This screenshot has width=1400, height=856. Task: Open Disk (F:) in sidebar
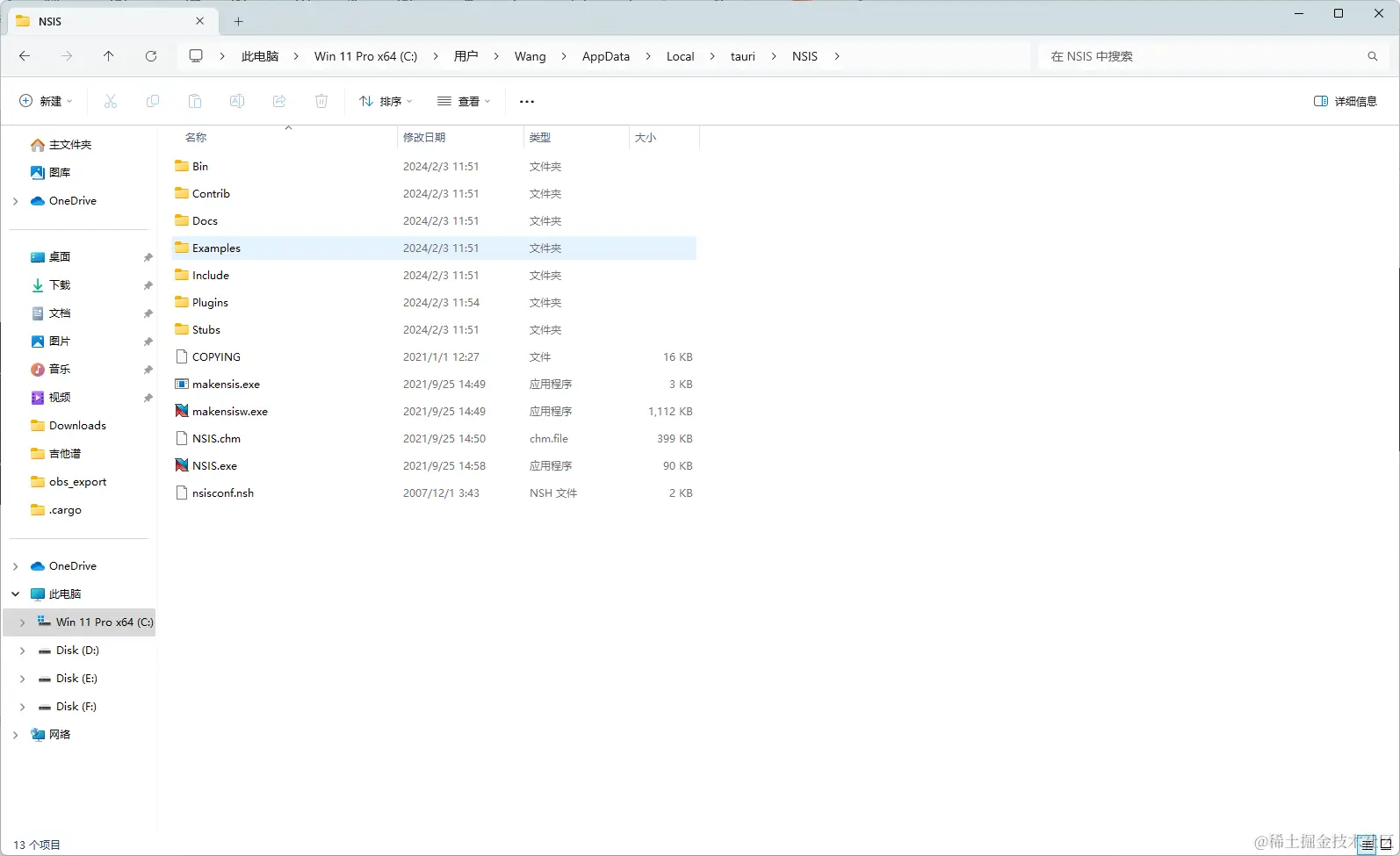coord(76,707)
